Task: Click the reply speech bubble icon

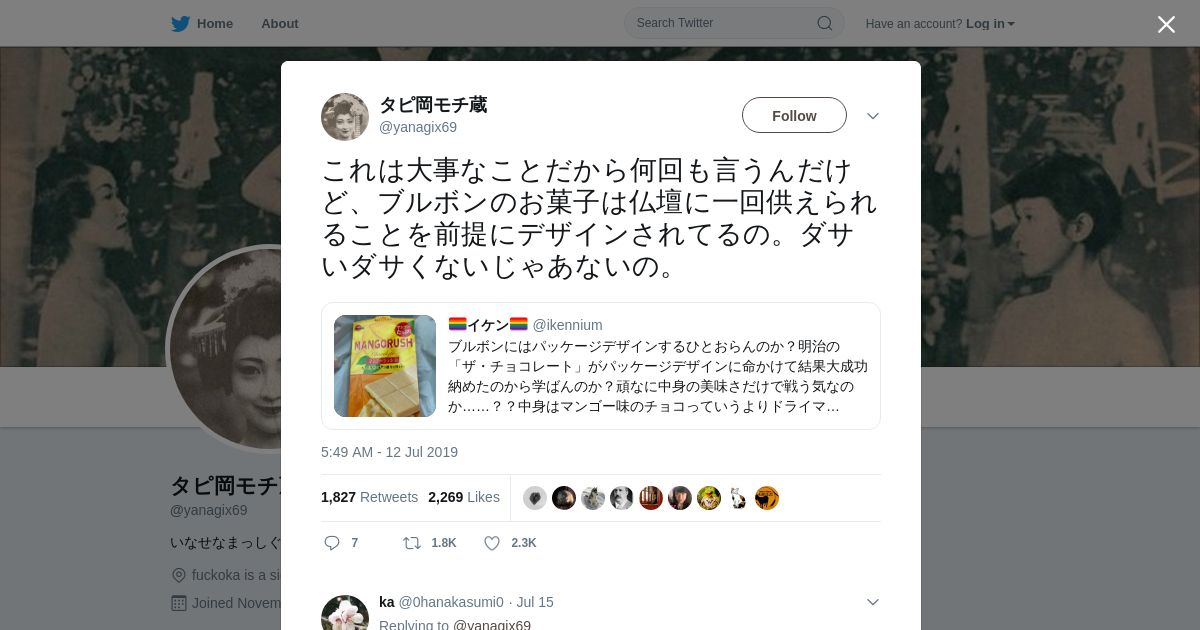Action: click(x=332, y=543)
